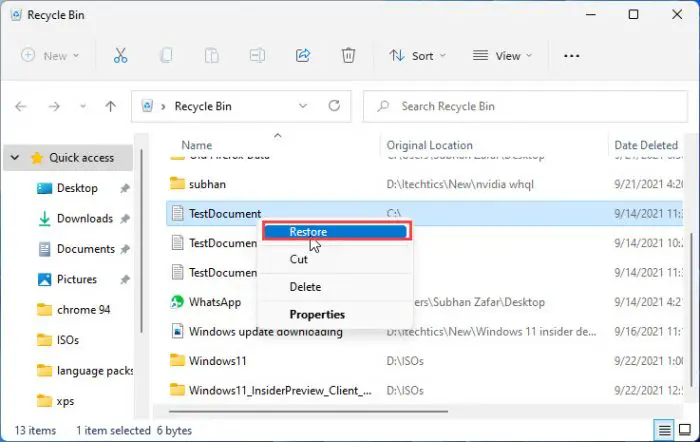Viewport: 700px width, 442px height.
Task: Click Recycle Bin in the address path
Action: point(203,106)
